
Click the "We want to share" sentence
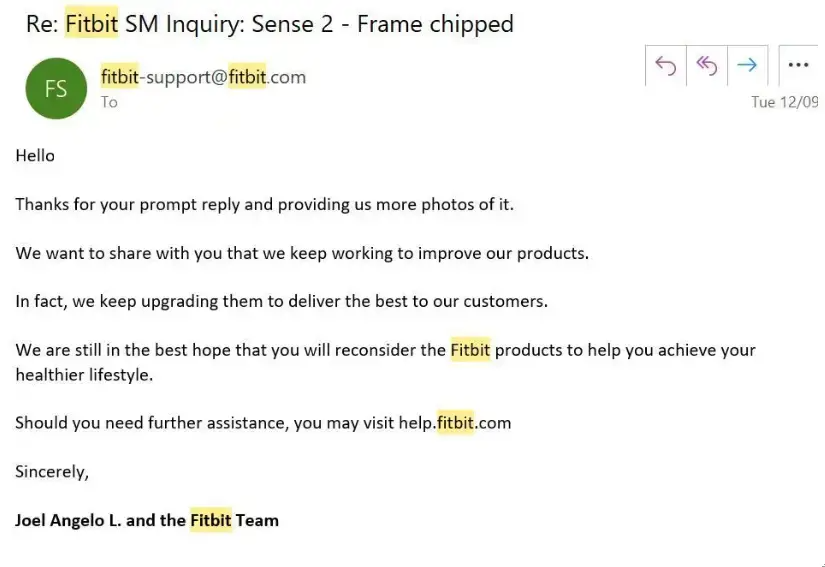[302, 253]
